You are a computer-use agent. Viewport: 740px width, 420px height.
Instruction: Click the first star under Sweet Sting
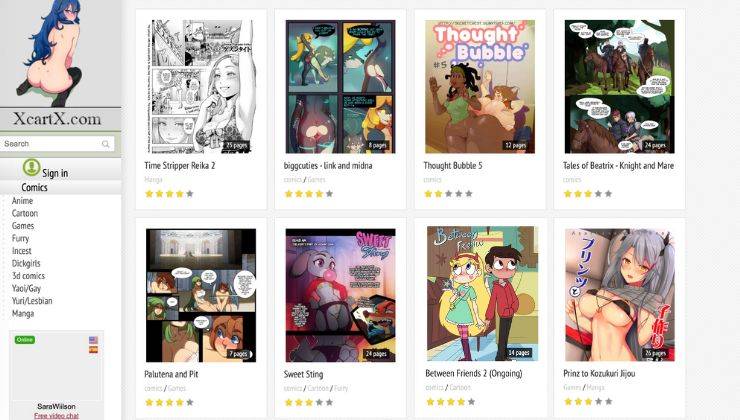(289, 402)
